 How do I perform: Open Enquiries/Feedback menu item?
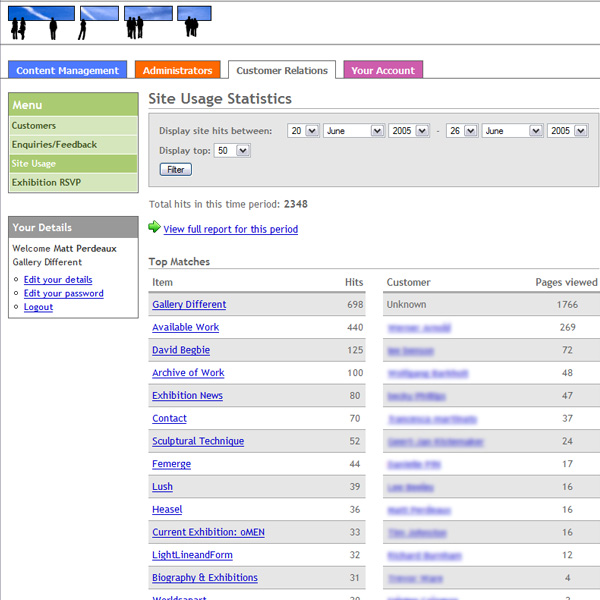coord(73,145)
